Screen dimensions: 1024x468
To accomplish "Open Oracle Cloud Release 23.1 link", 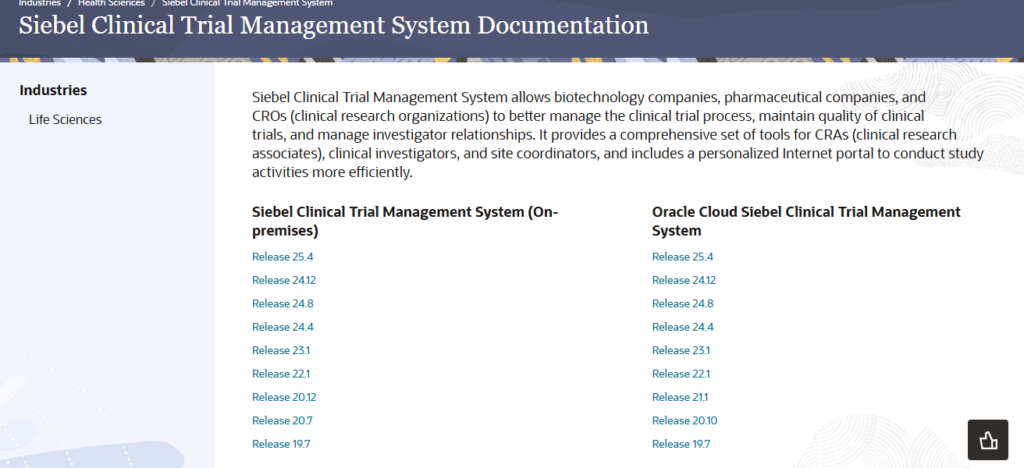I will pos(680,351).
